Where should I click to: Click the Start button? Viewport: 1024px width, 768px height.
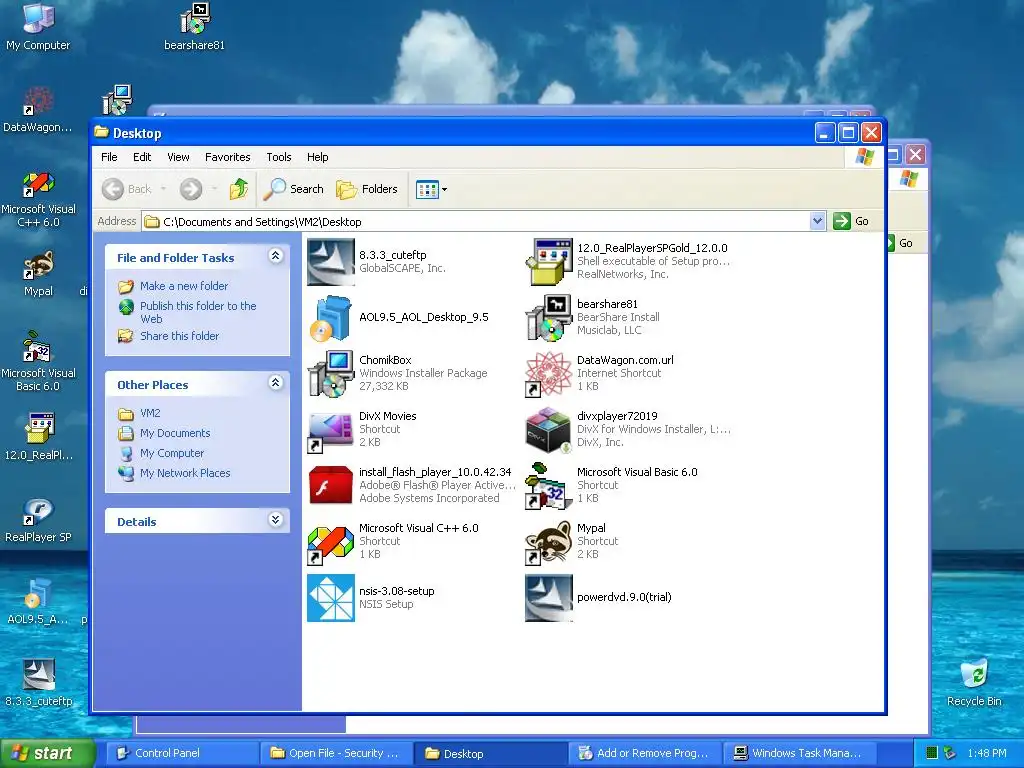pos(48,753)
